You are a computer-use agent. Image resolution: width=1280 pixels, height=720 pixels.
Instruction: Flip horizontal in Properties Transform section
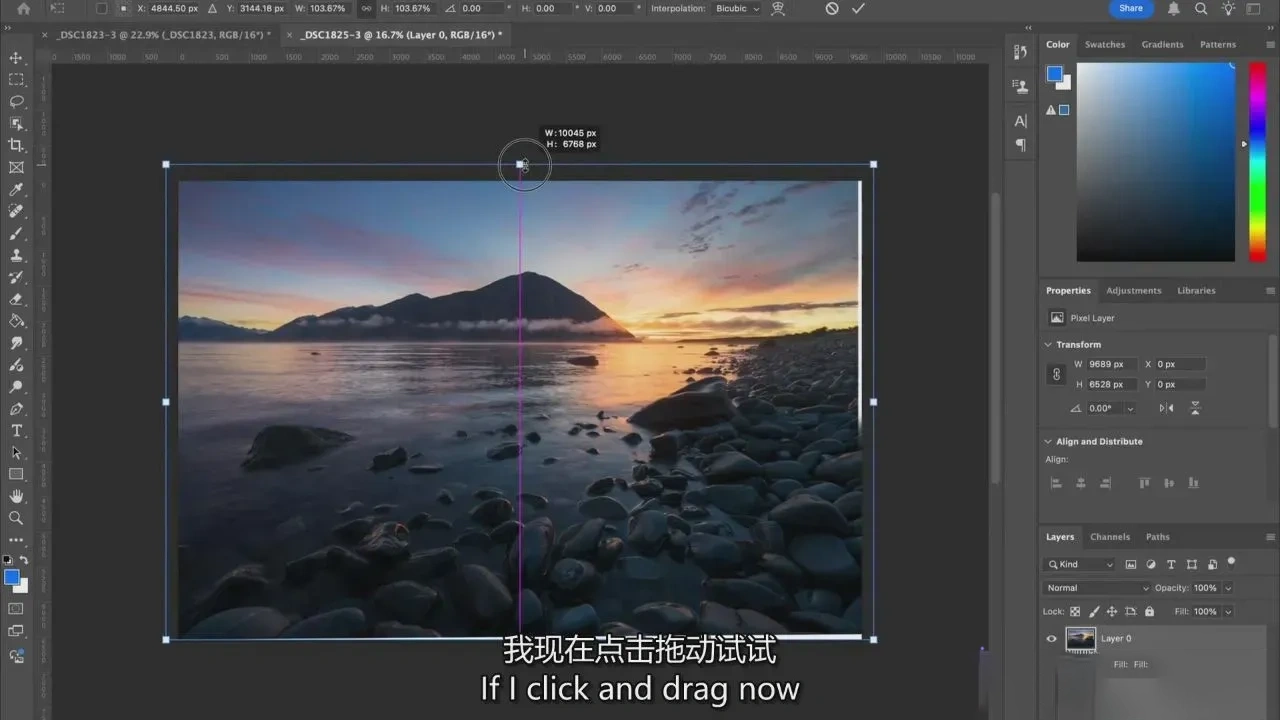1166,408
